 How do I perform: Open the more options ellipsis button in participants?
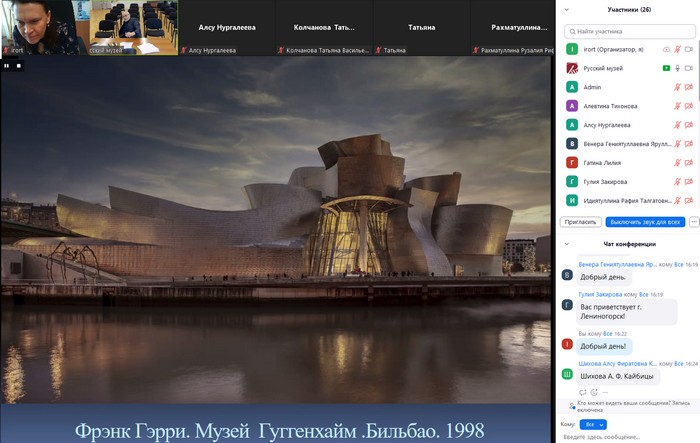click(x=694, y=222)
